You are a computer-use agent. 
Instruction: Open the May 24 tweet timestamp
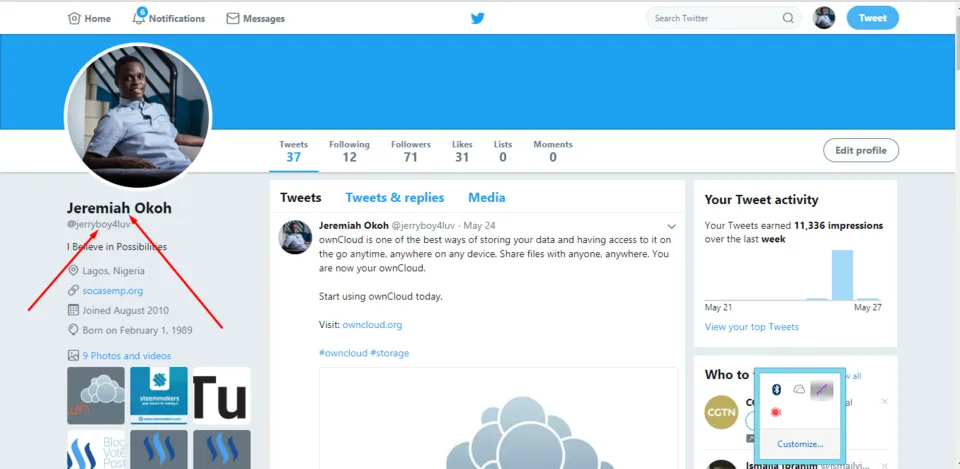pos(481,225)
